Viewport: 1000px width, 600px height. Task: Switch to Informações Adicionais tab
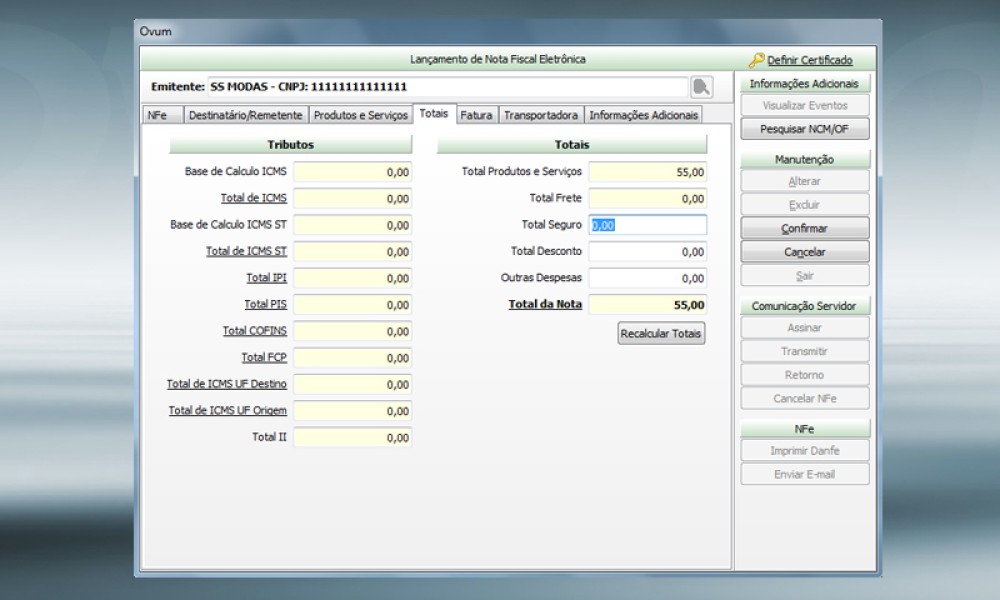(x=643, y=115)
